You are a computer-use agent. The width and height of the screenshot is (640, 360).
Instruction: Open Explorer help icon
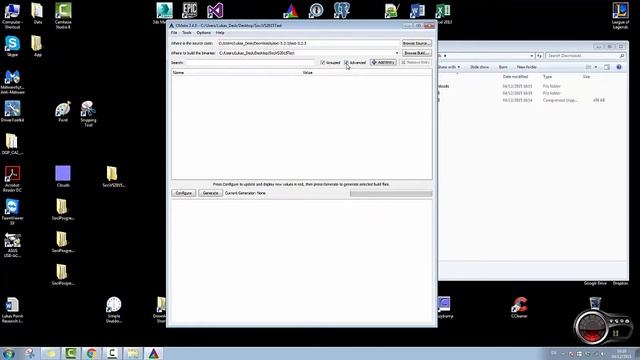click(x=619, y=67)
